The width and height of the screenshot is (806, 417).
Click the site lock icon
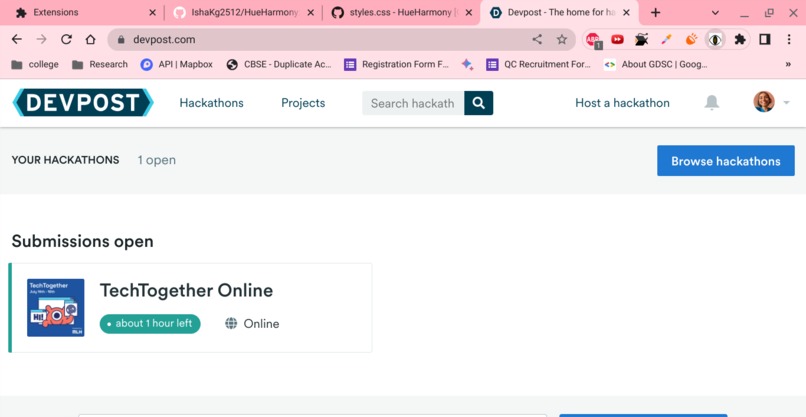pos(121,40)
